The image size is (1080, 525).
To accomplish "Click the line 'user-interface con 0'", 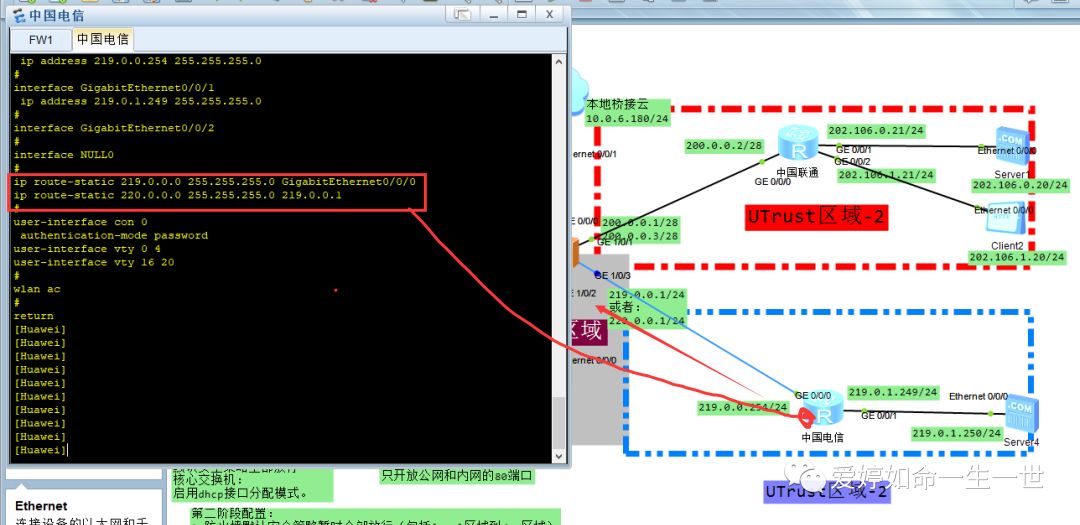I will point(80,222).
